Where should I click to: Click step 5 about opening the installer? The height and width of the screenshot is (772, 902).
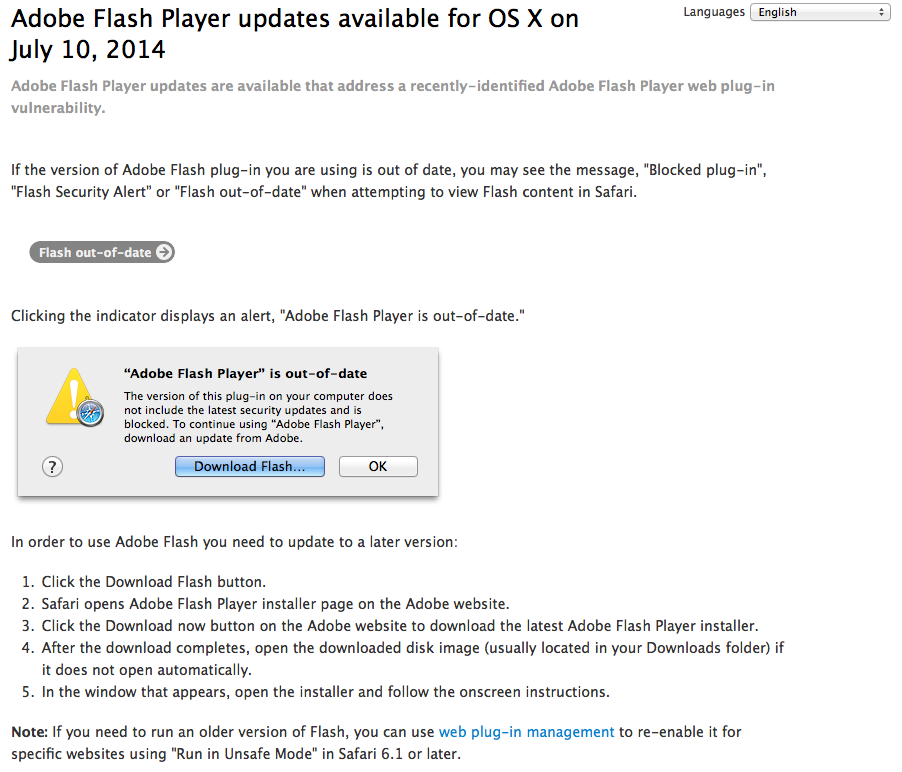tap(325, 692)
